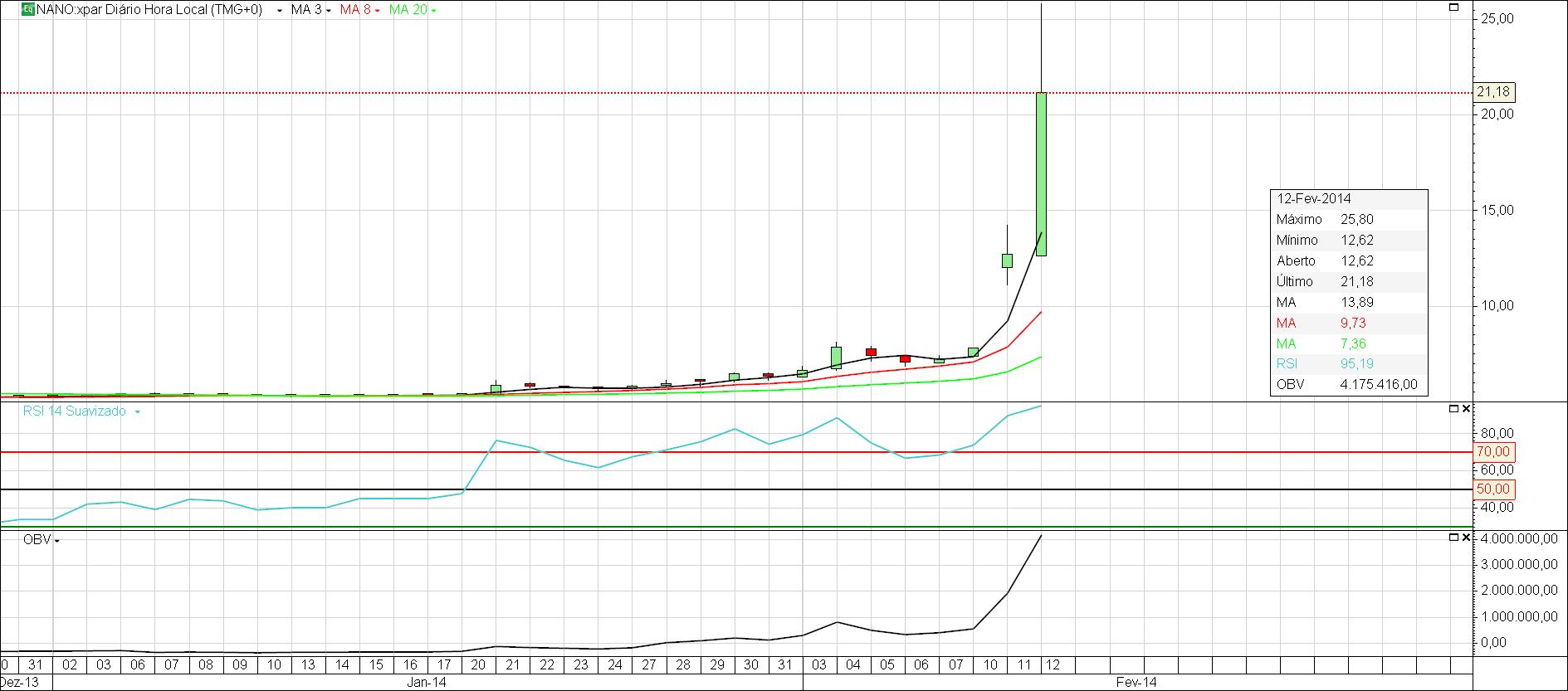Click the 1.000.000,00 OBV axis label
1568x691 pixels.
1517,616
